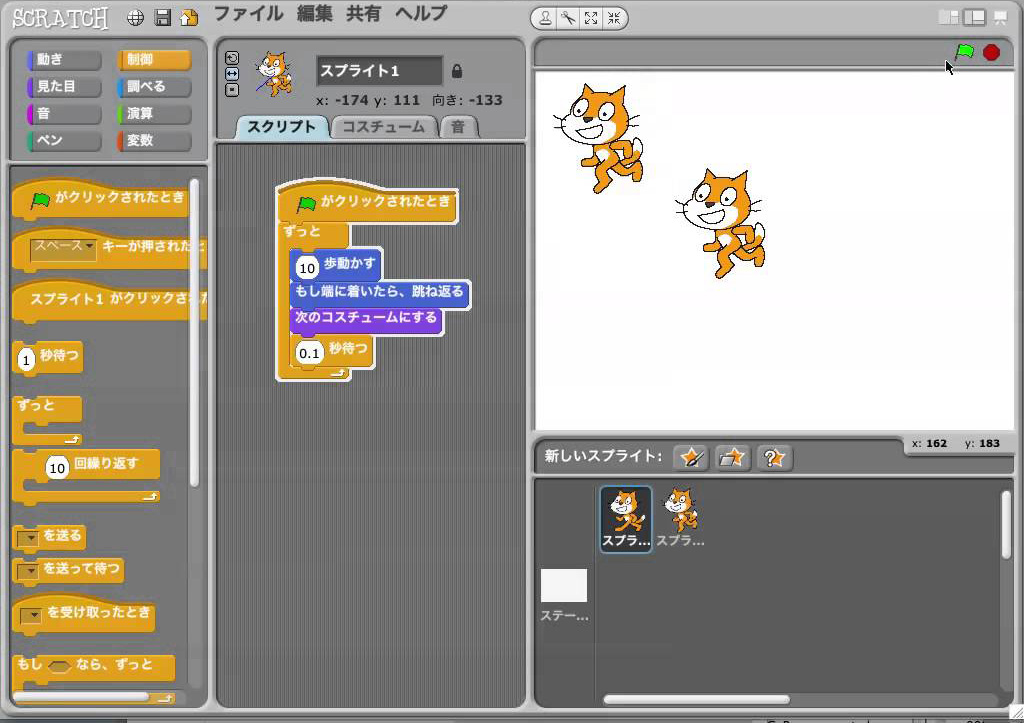Select the 制御 block category
1024x723 pixels.
[154, 59]
